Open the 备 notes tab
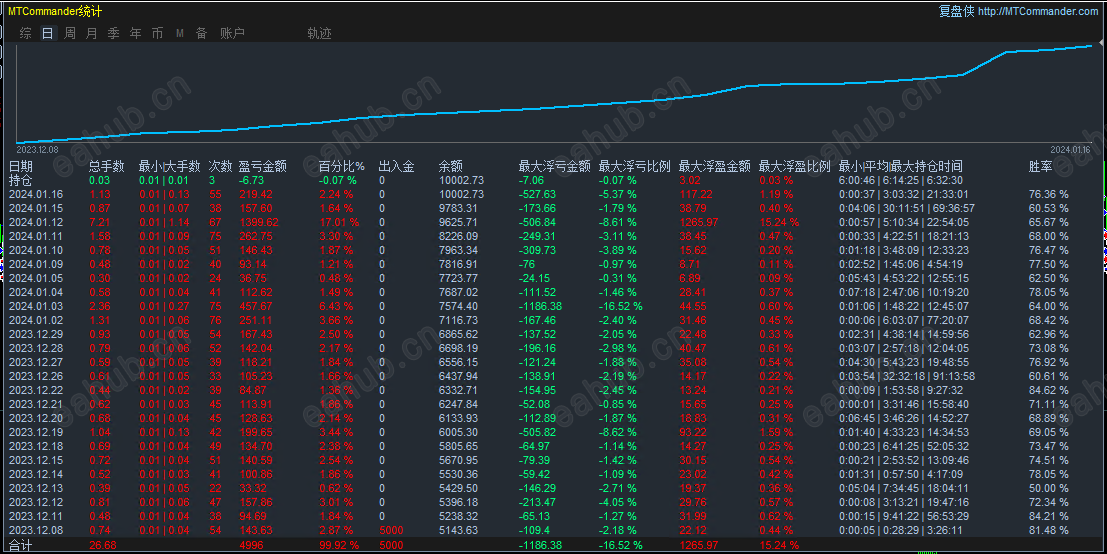Image resolution: width=1107 pixels, height=554 pixels. 202,33
